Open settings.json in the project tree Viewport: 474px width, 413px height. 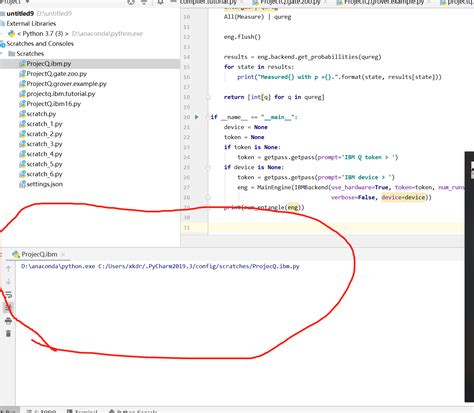45,184
